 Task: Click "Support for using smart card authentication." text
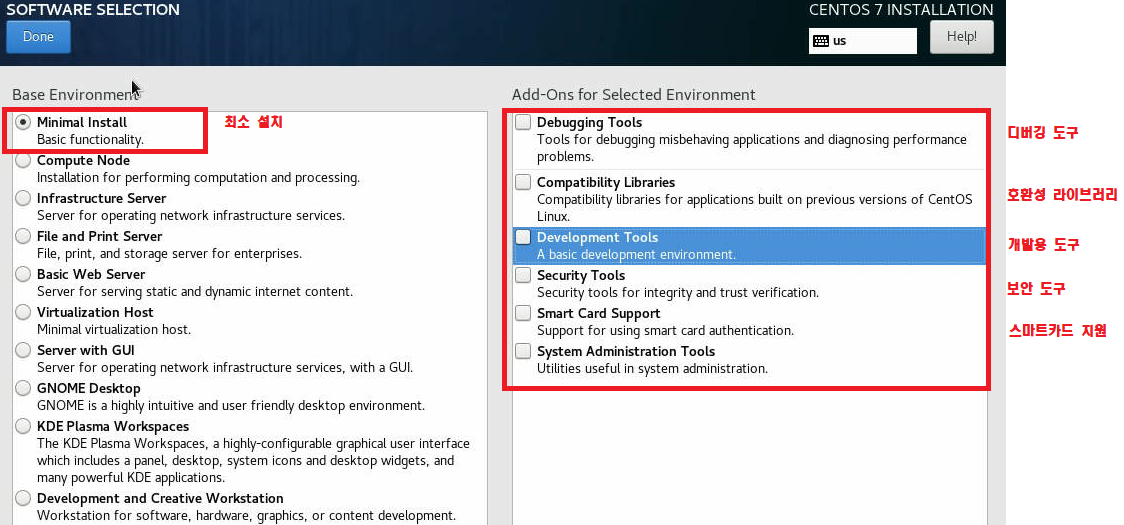coord(665,331)
